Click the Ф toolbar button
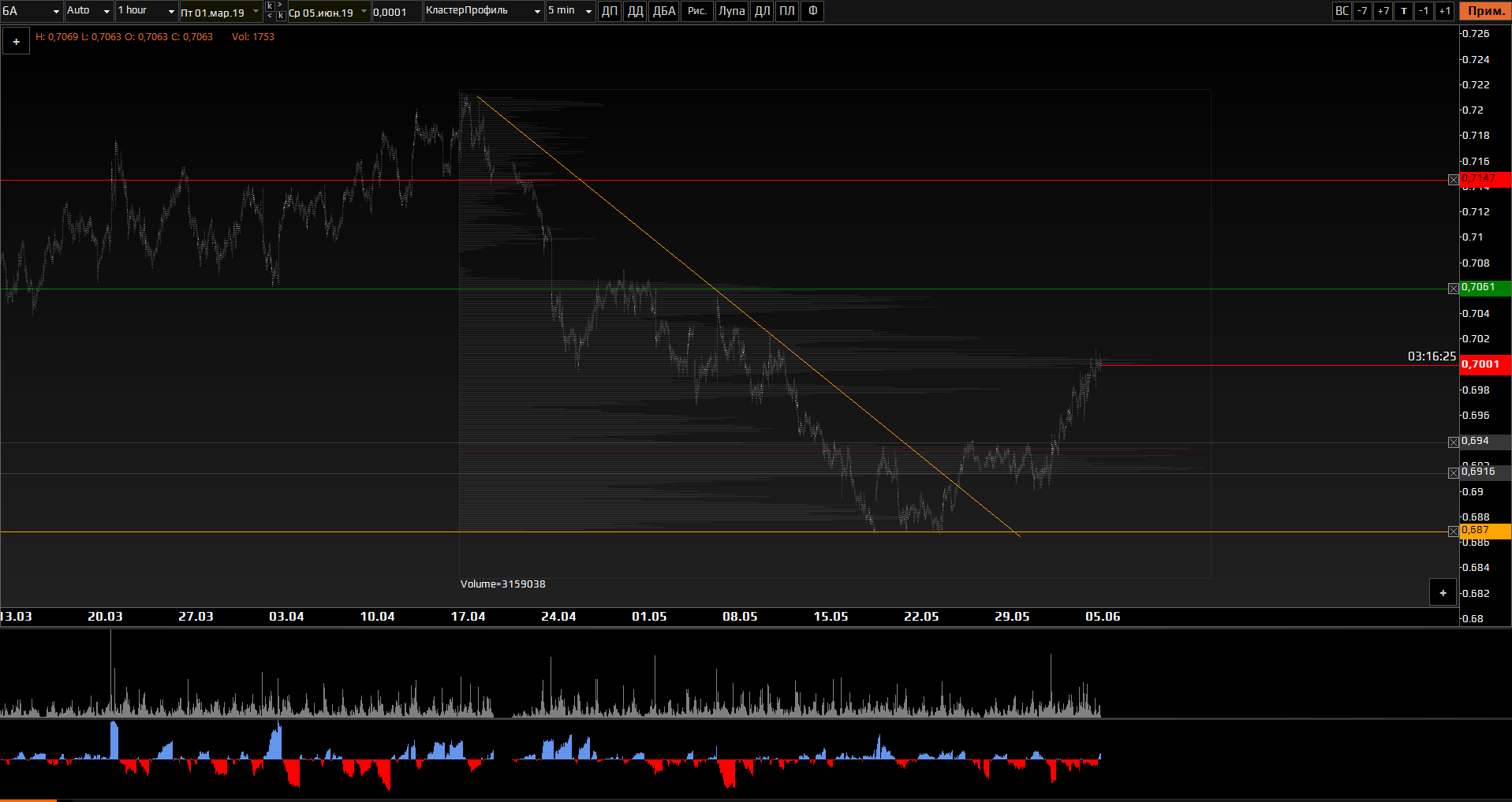Viewport: 1512px width, 802px height. pos(812,11)
